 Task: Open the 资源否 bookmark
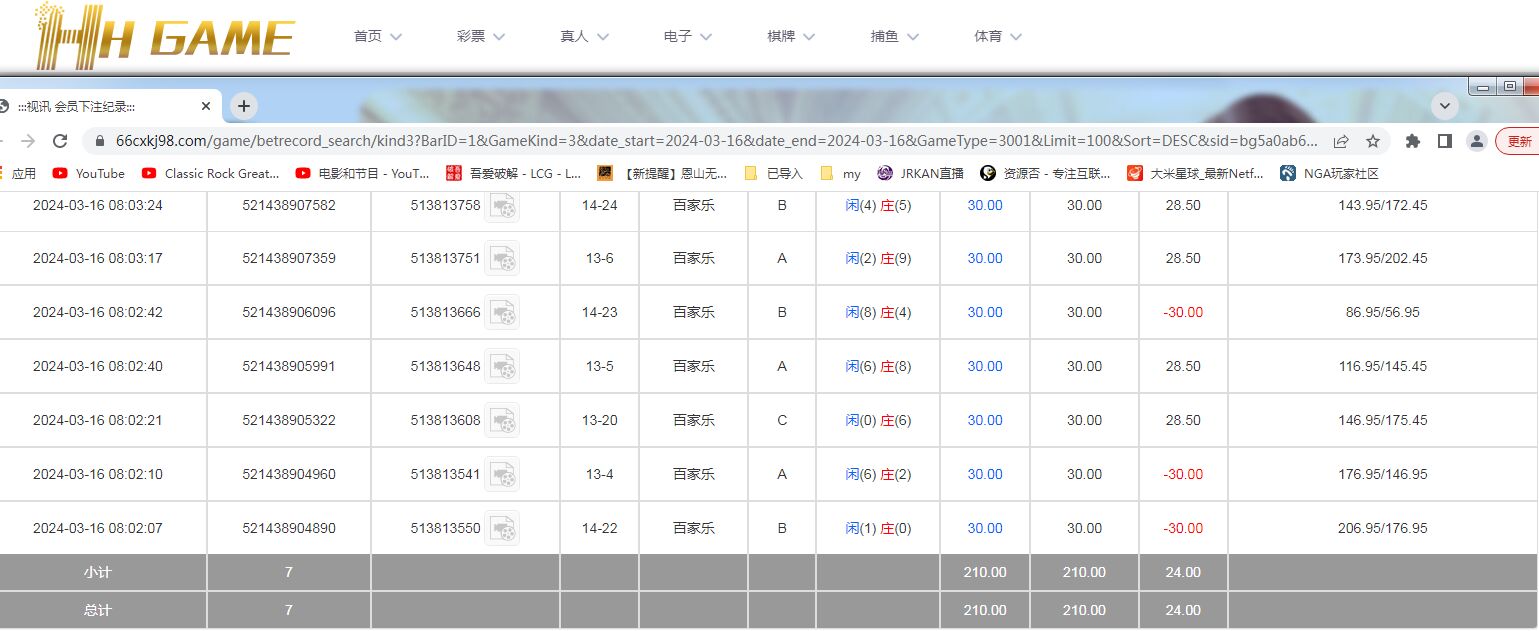pyautogui.click(x=1046, y=173)
